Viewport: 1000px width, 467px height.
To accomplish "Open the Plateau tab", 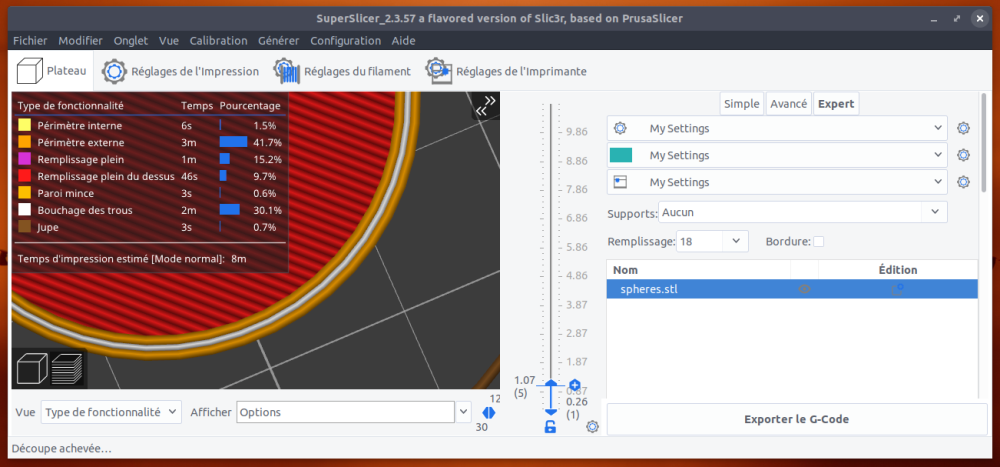I will tap(52, 71).
